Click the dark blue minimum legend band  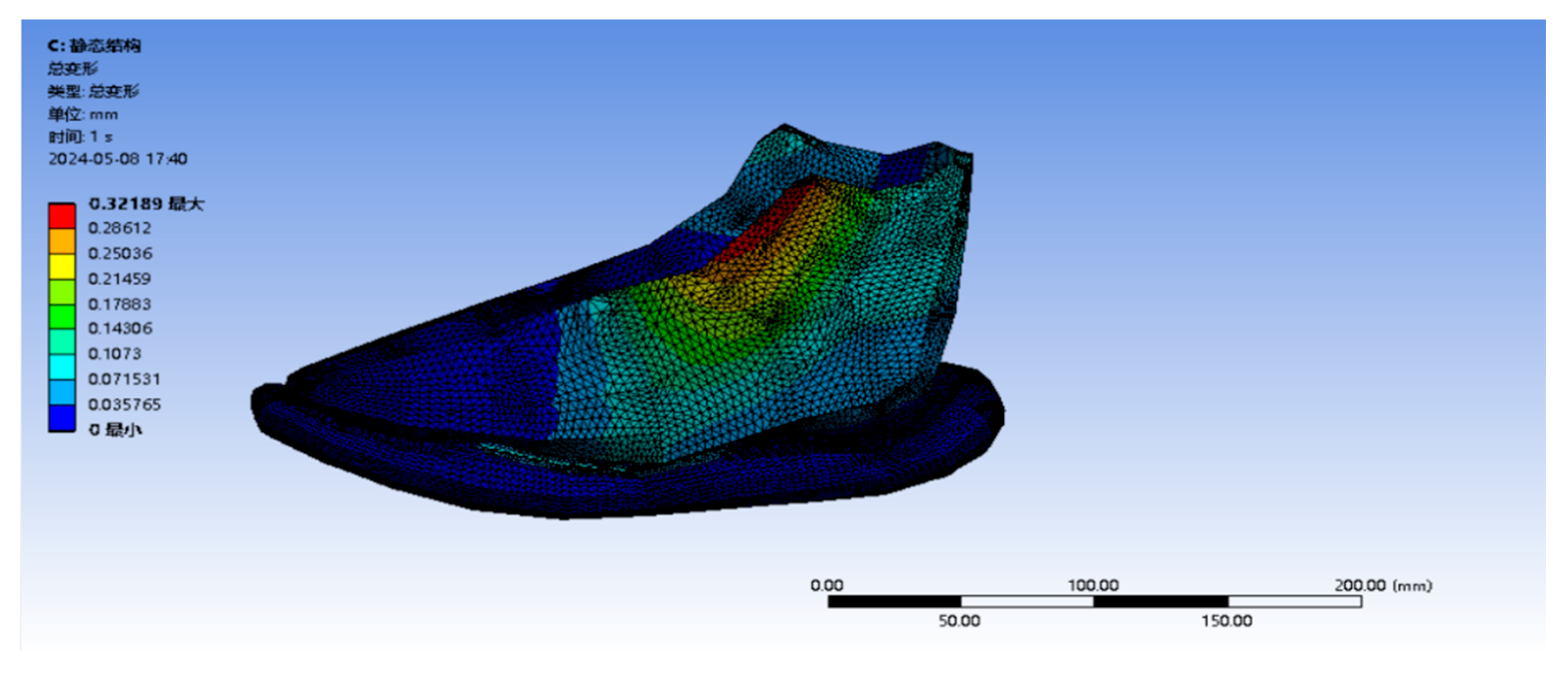(x=62, y=418)
